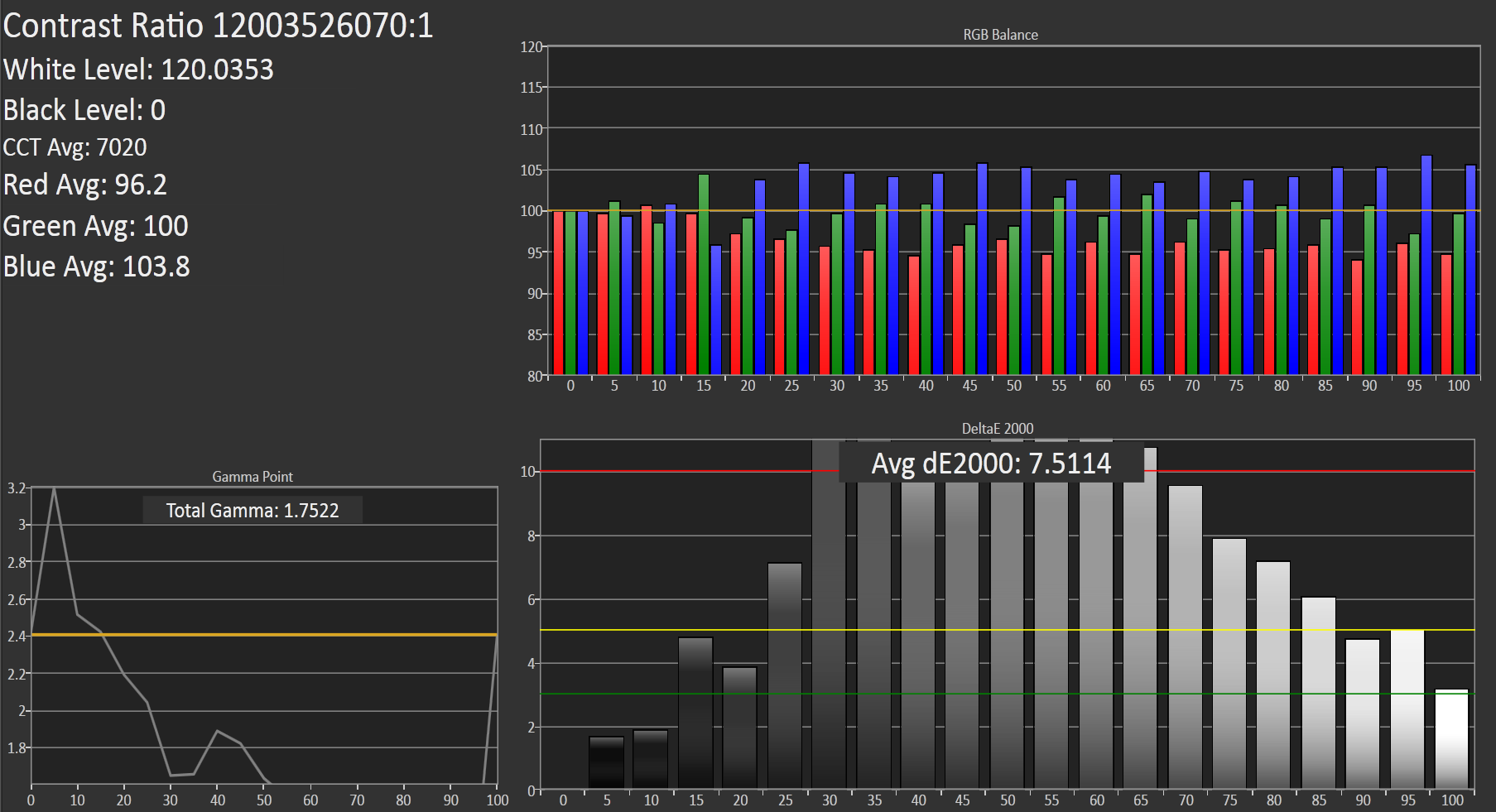Click the DeltaE 2000 bar at 95
The height and width of the screenshot is (812, 1496).
[1407, 709]
